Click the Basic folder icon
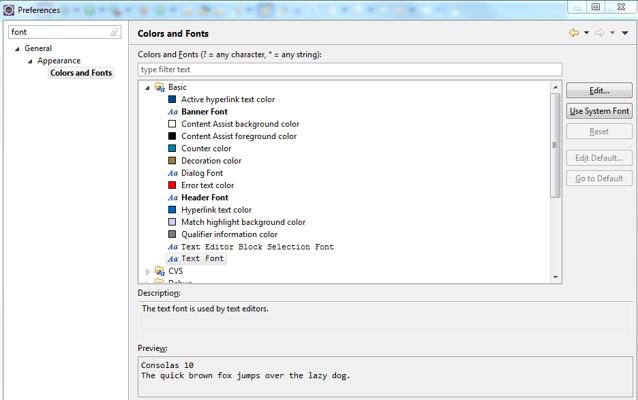Screen dimensions: 638x400 [160, 88]
